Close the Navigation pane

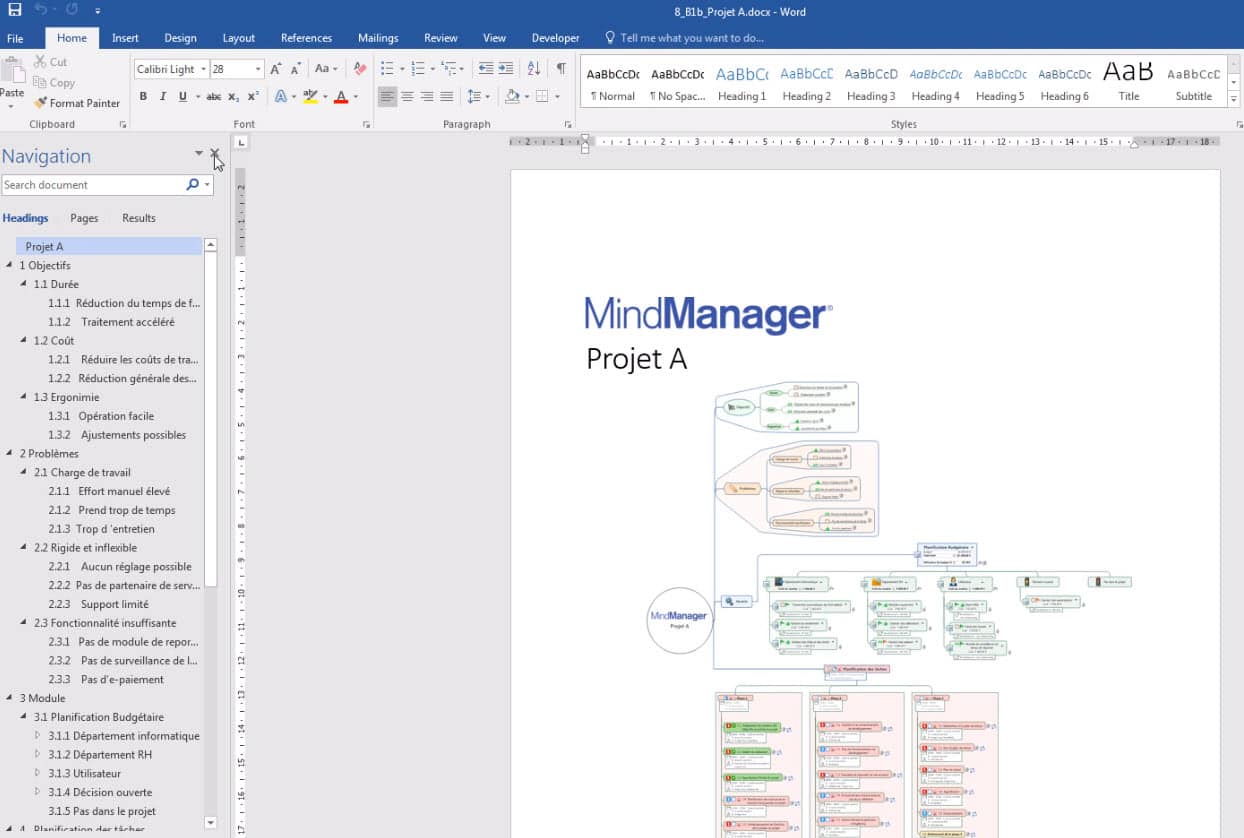click(x=215, y=154)
